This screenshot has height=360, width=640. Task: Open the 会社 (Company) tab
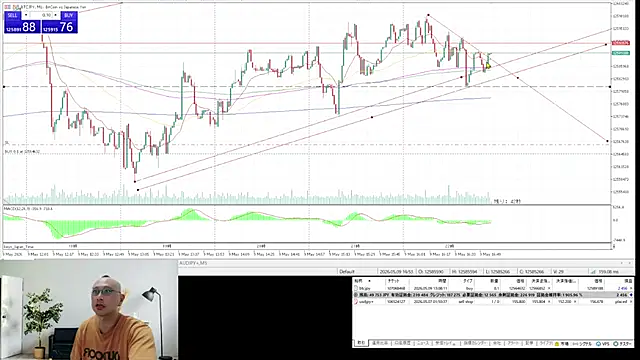496,343
